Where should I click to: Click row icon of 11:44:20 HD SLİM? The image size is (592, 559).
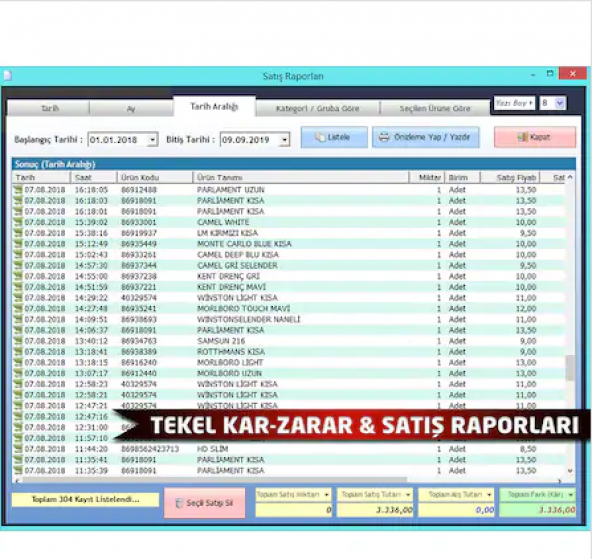[18, 449]
